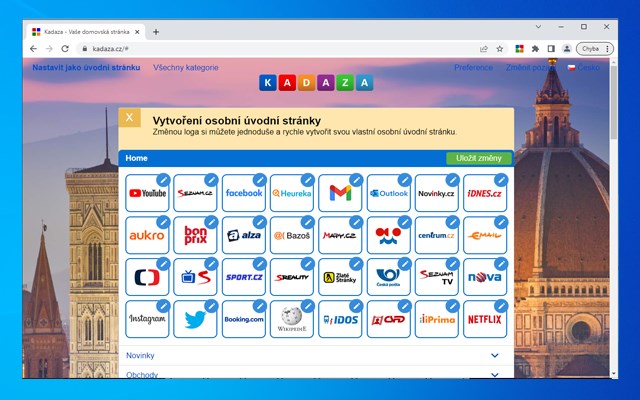Open the Seznam TV tile
640x400 pixels.
437,277
